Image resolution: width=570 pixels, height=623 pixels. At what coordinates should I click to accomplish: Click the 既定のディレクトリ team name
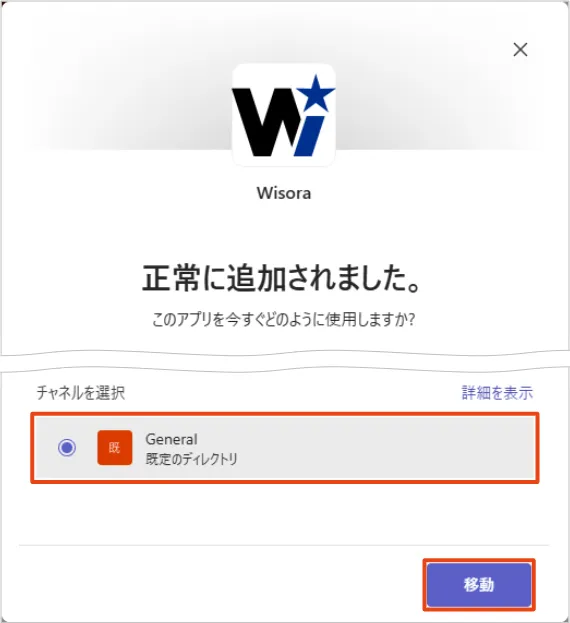click(191, 459)
